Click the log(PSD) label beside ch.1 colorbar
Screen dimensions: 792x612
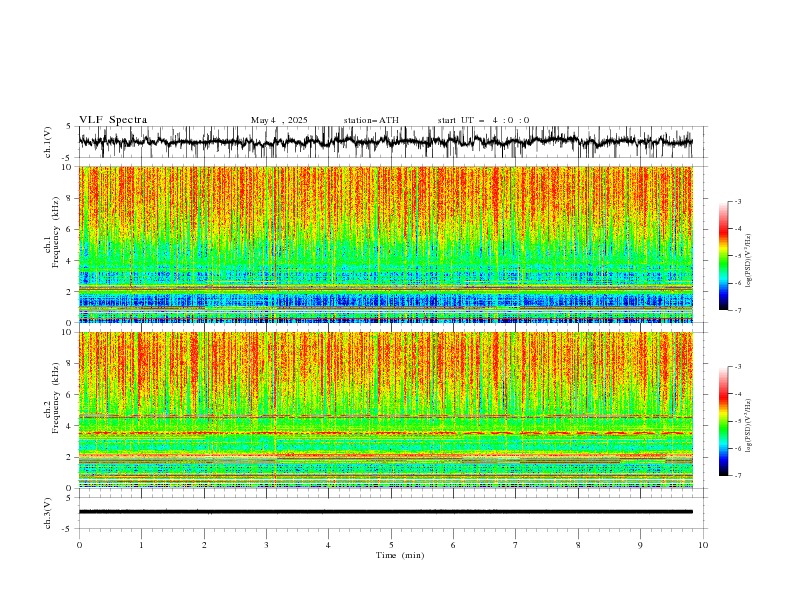749,261
